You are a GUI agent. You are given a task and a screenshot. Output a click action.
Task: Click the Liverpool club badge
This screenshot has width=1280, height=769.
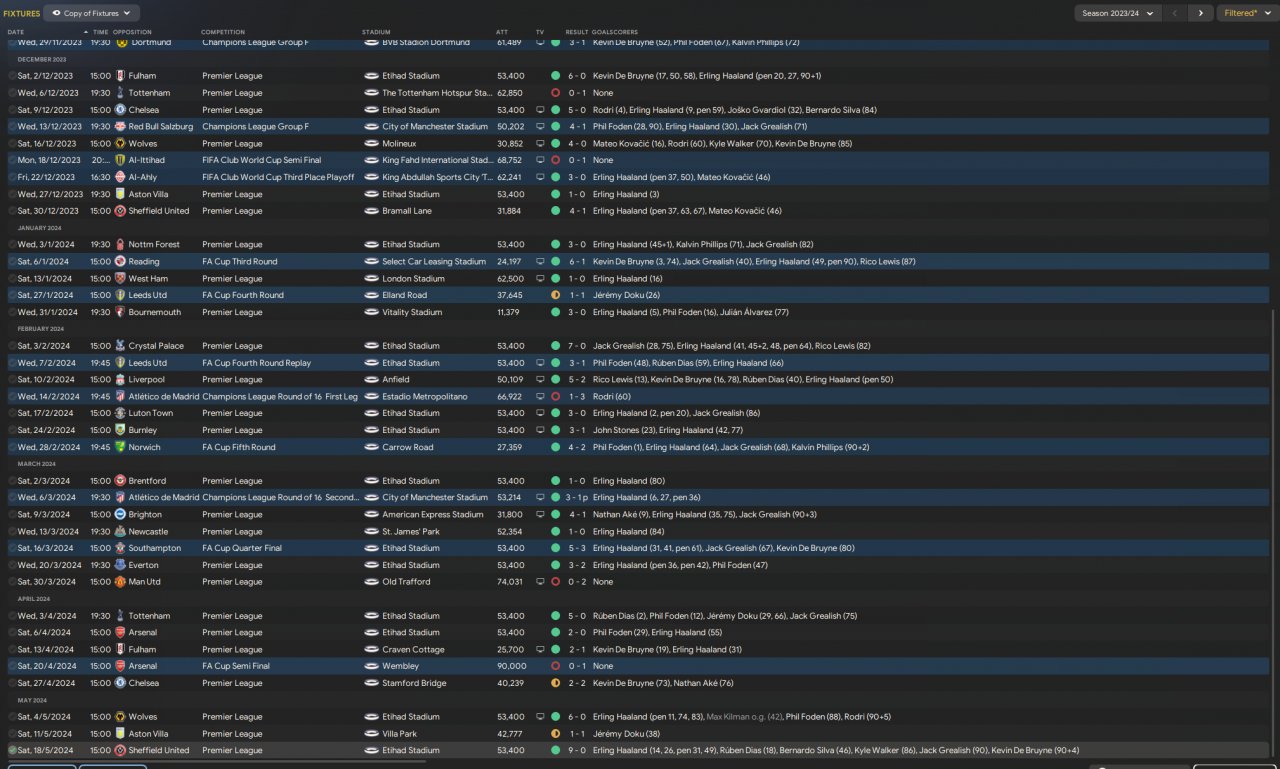click(x=121, y=380)
